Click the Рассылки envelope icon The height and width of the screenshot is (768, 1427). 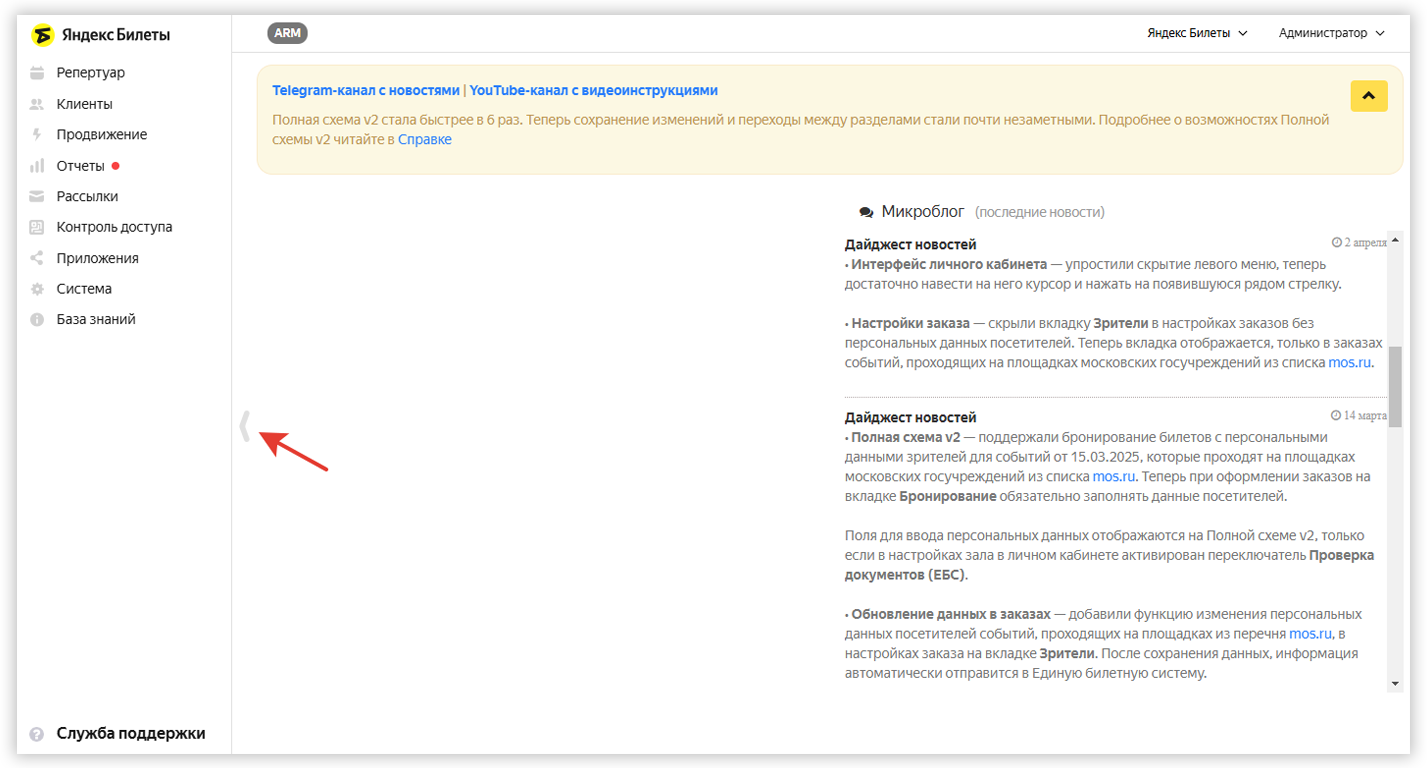click(x=37, y=197)
